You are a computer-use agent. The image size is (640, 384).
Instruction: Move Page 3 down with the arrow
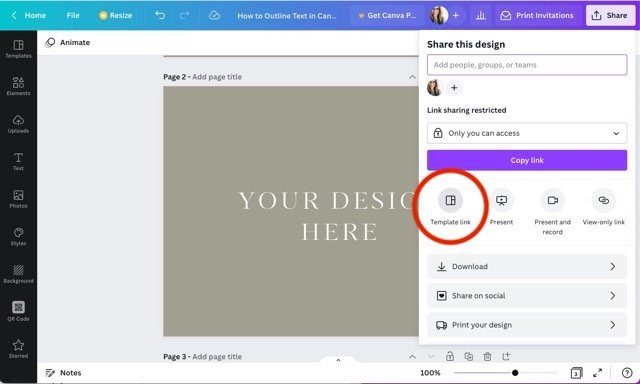431,357
